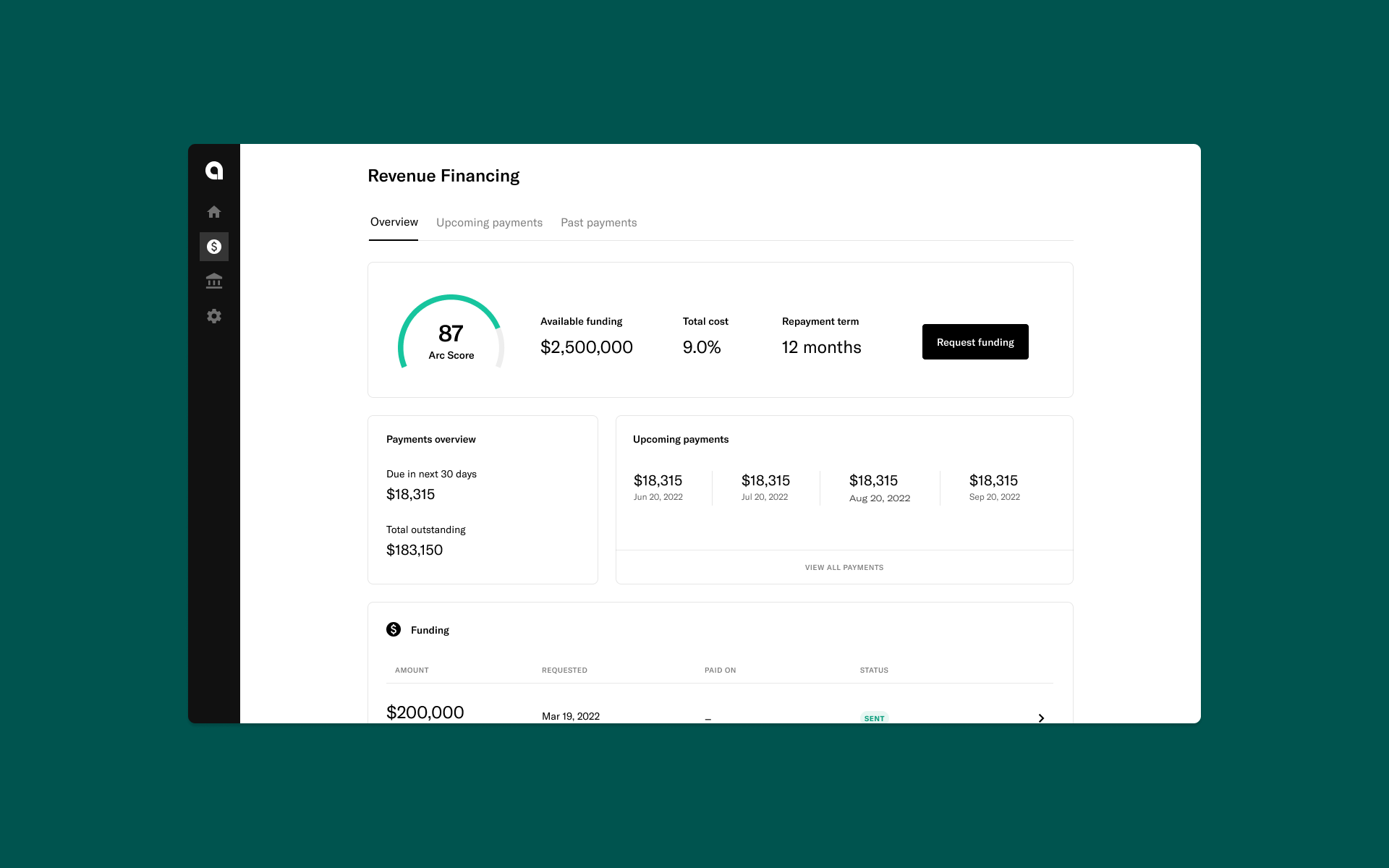Open the Home sidebar icon

point(214,212)
